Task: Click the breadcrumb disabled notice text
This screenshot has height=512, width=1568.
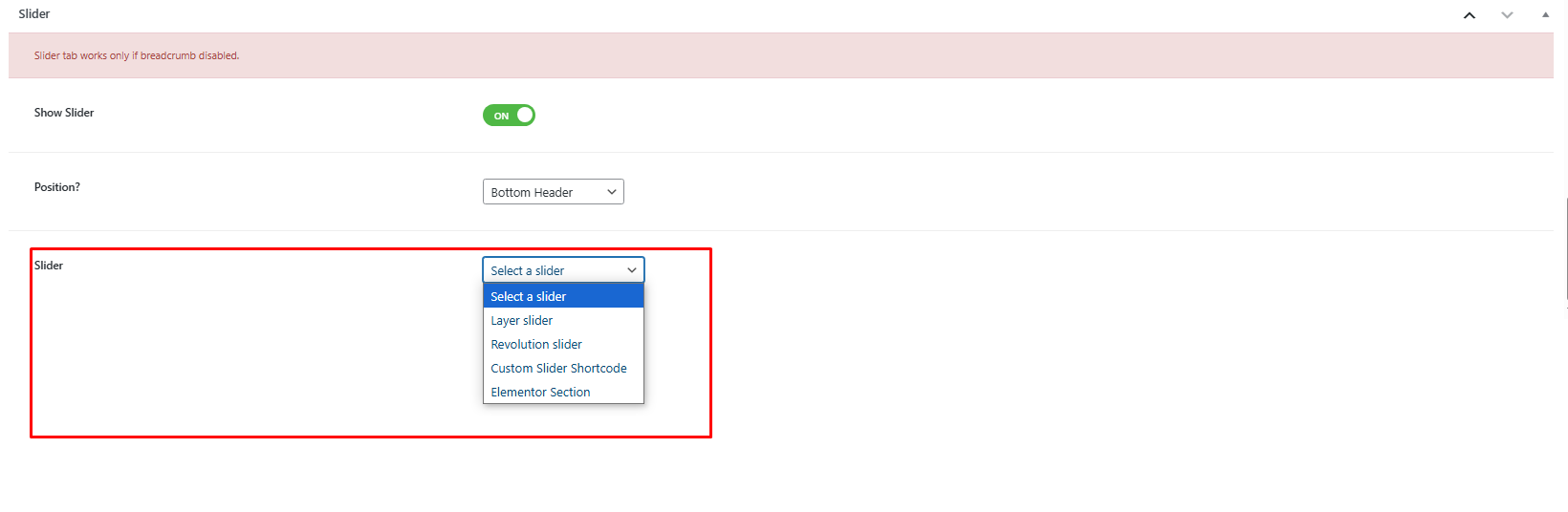Action: pyautogui.click(x=137, y=56)
